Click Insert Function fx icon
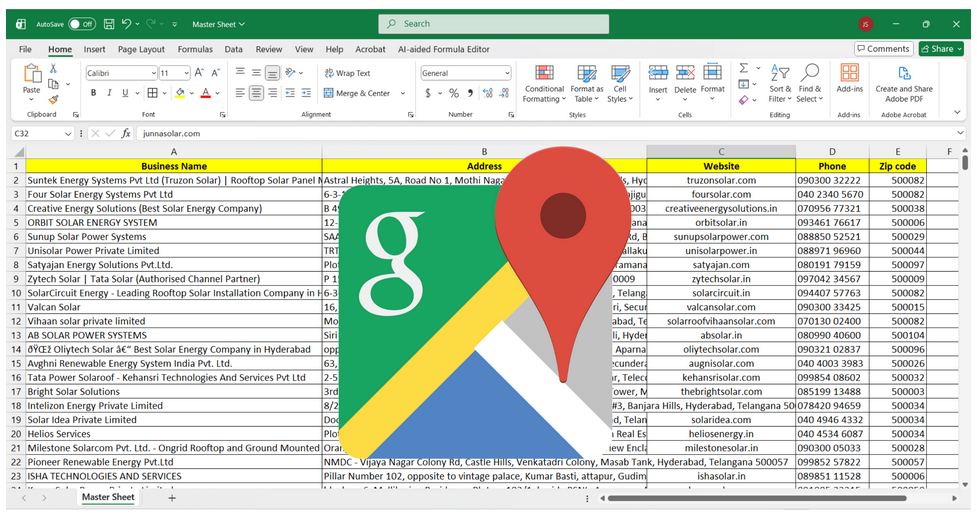Screen dimensions: 977x520 coord(126,133)
